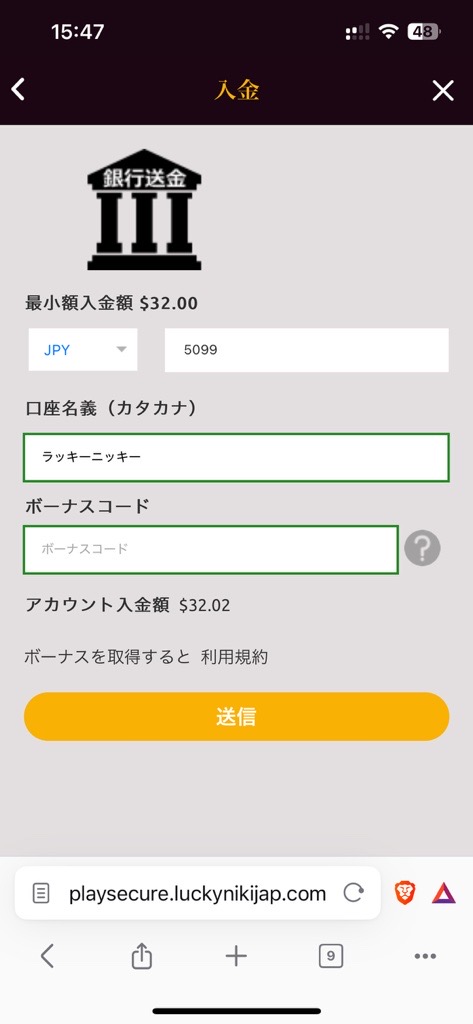Tap the bonus code help question mark
Screen dimensions: 473x1024
[422, 548]
